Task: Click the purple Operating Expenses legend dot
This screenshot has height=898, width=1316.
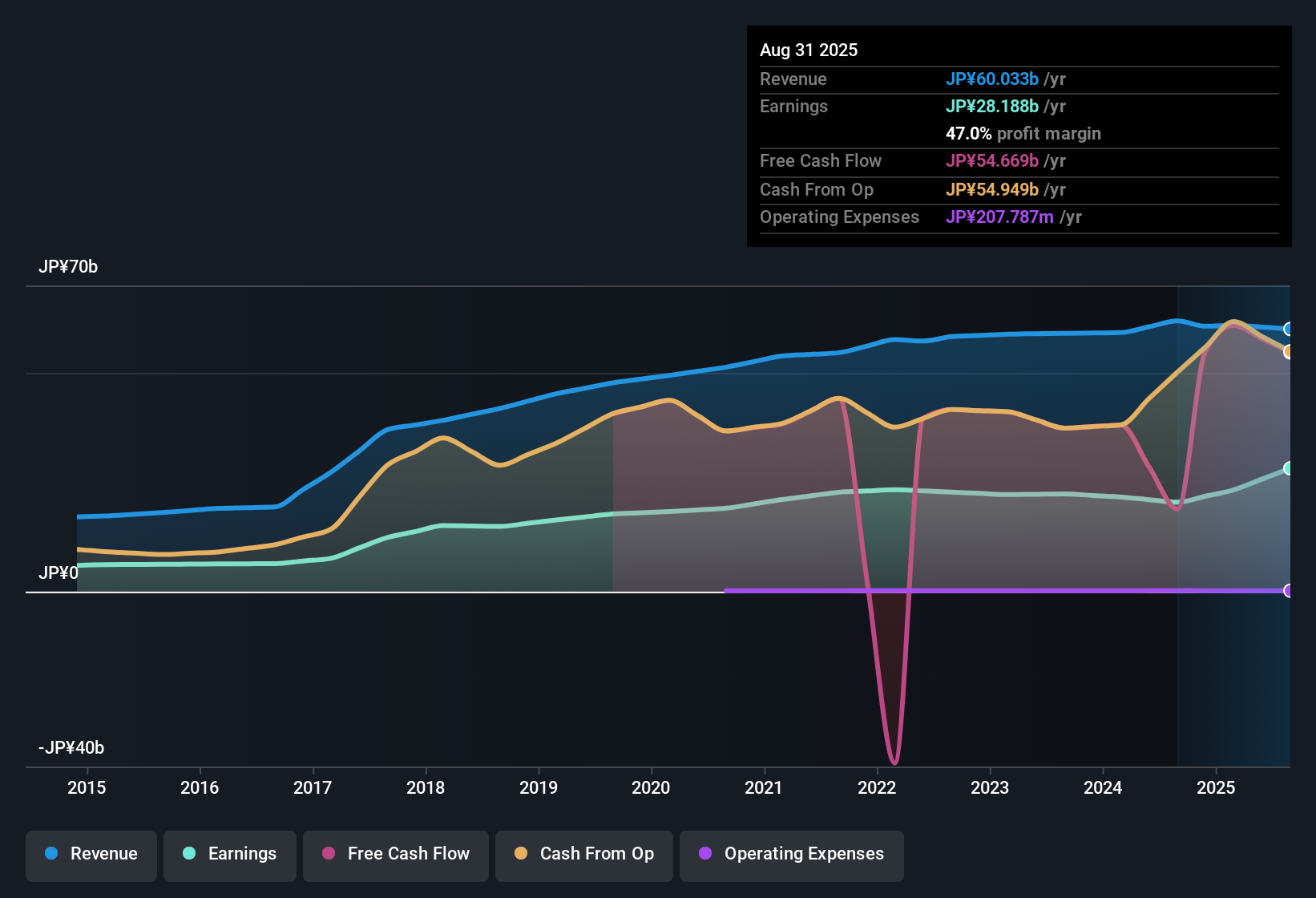Action: point(705,854)
